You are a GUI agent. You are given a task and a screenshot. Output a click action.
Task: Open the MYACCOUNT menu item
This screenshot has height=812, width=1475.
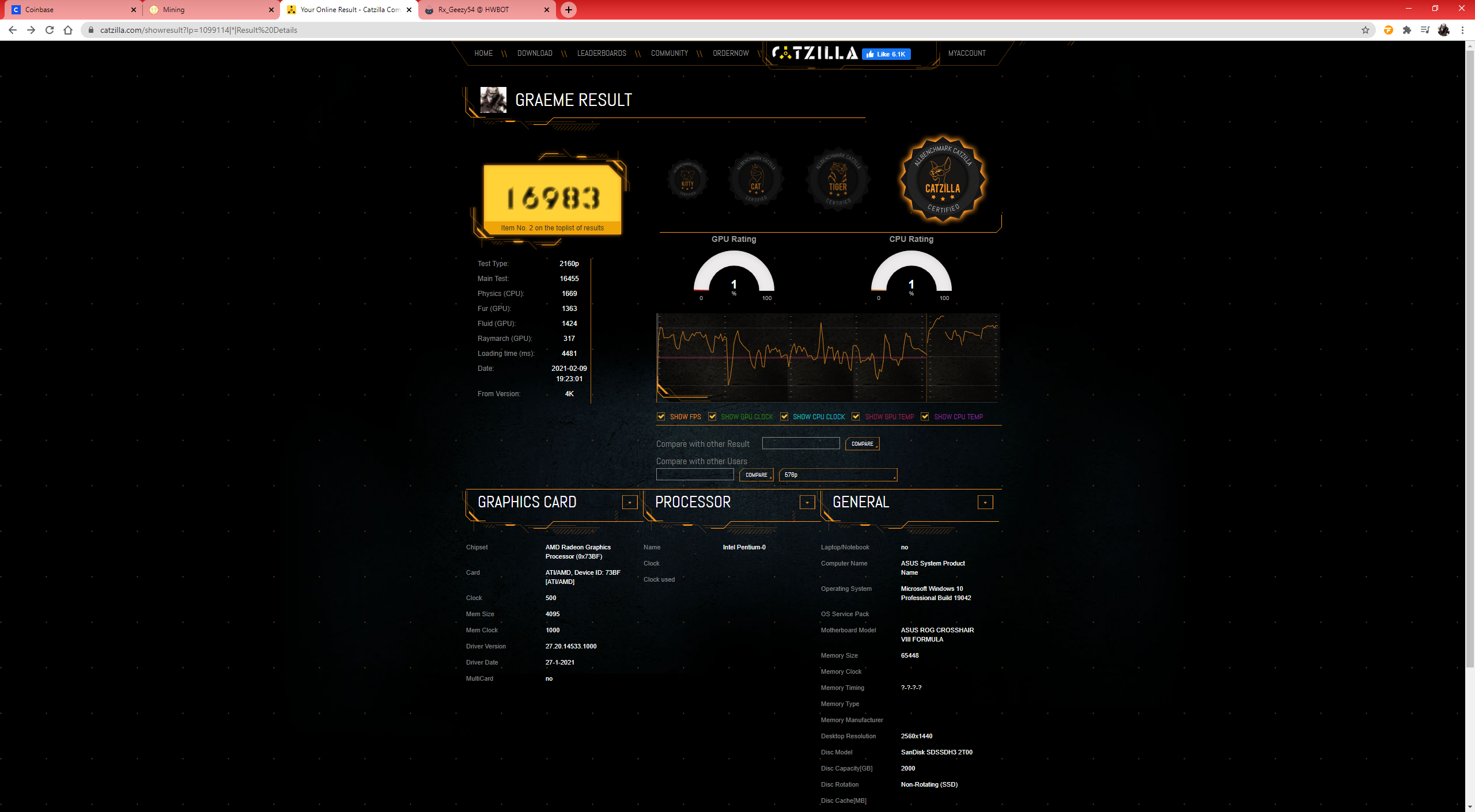coord(967,53)
